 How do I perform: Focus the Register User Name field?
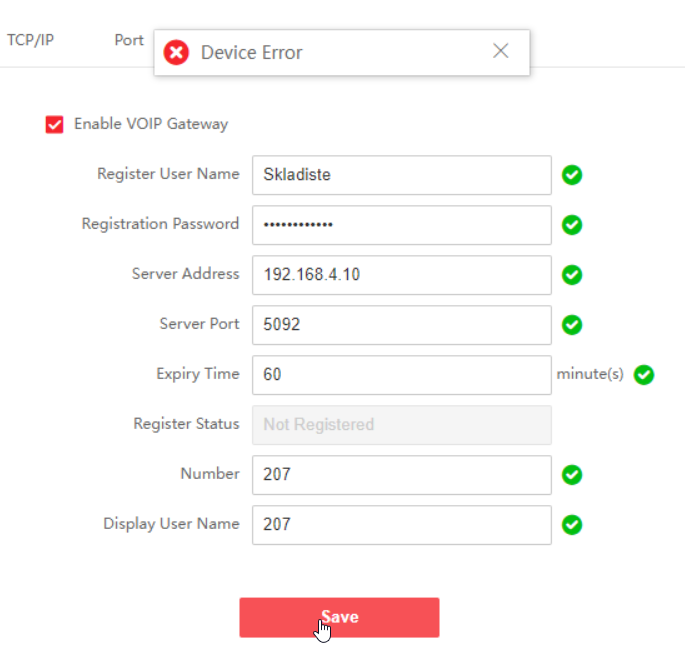(x=401, y=175)
